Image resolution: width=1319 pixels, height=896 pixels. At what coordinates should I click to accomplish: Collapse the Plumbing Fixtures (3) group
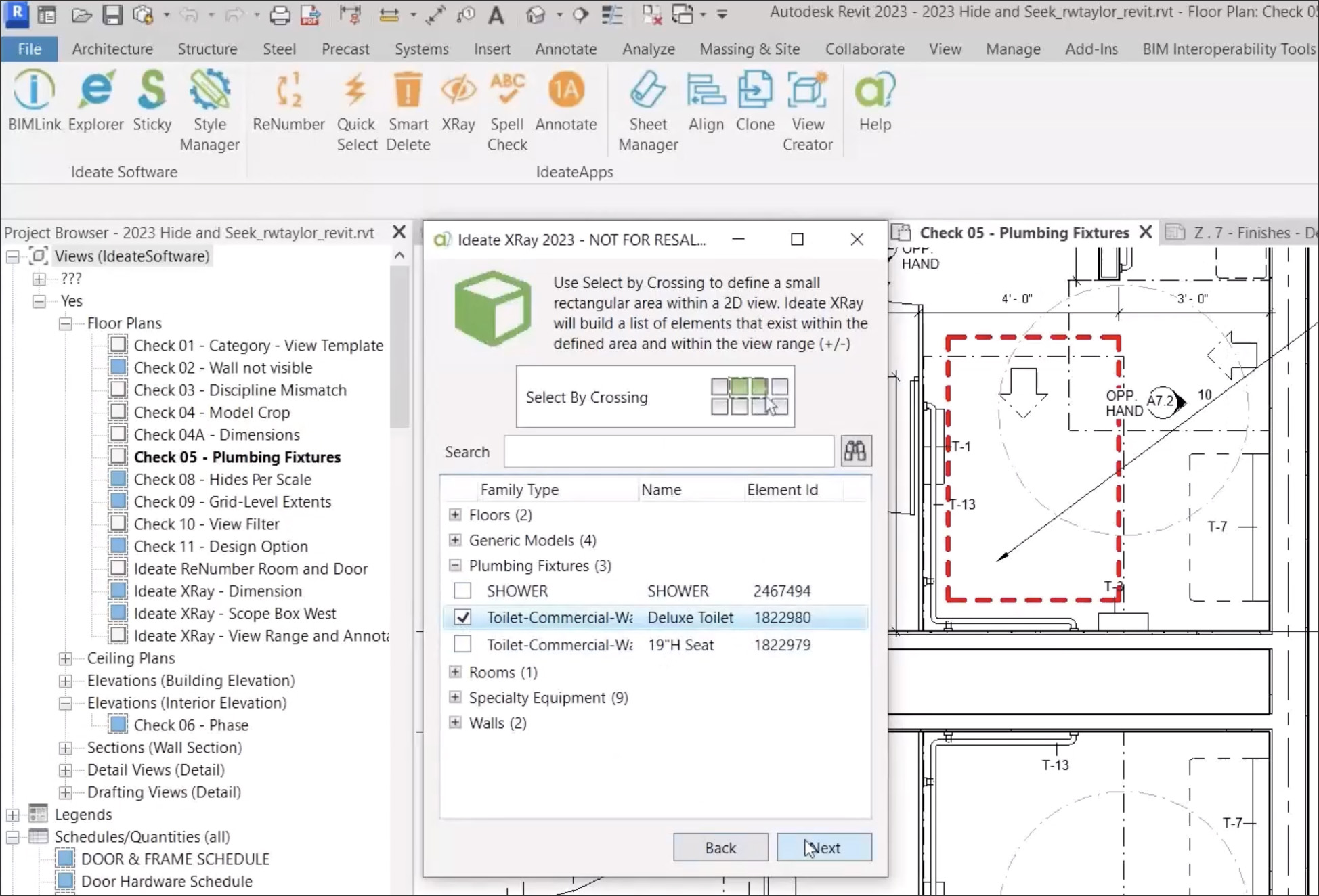click(x=455, y=565)
